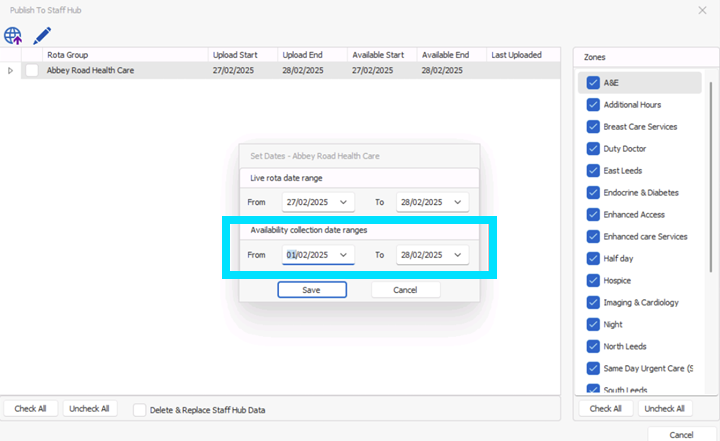Click Cancel in the Set Dates dialog
720x441 pixels.
tap(405, 289)
